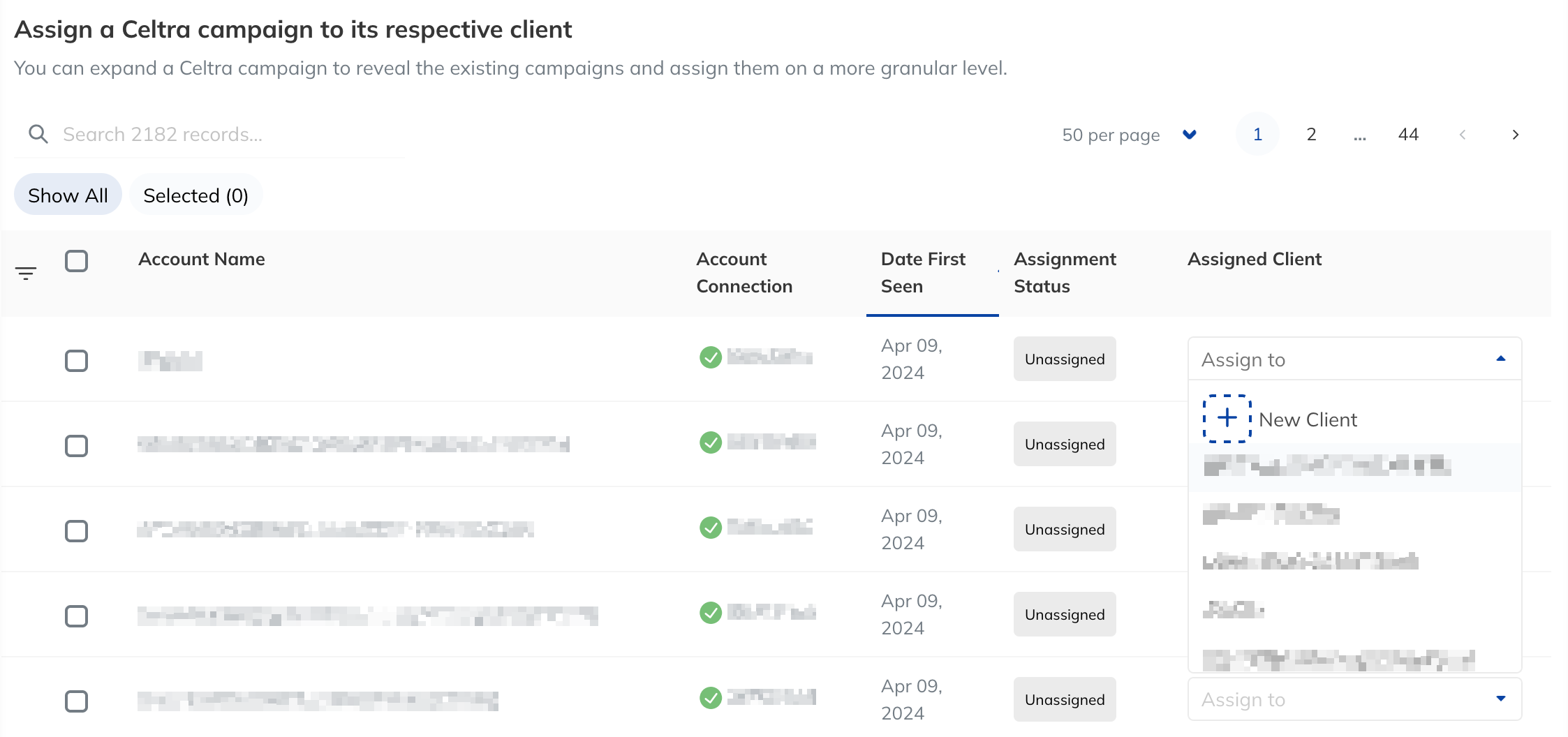Check the fourth row's checkbox
Viewport: 1568px width, 737px height.
pos(76,616)
